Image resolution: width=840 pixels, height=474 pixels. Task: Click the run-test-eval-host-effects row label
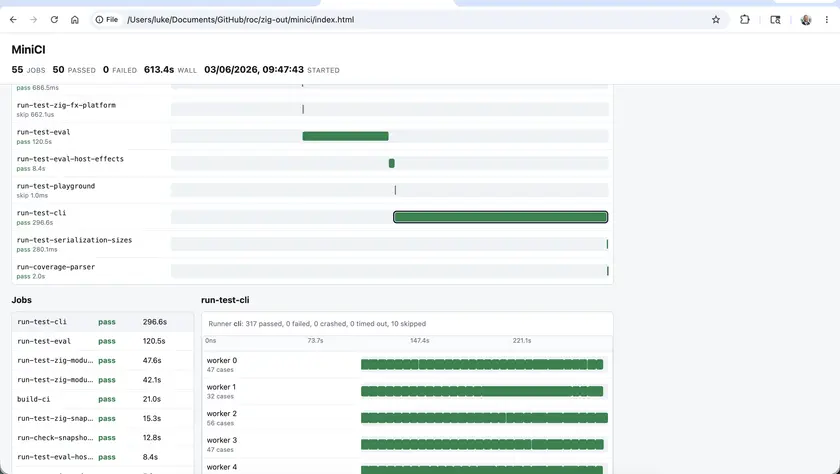70,159
